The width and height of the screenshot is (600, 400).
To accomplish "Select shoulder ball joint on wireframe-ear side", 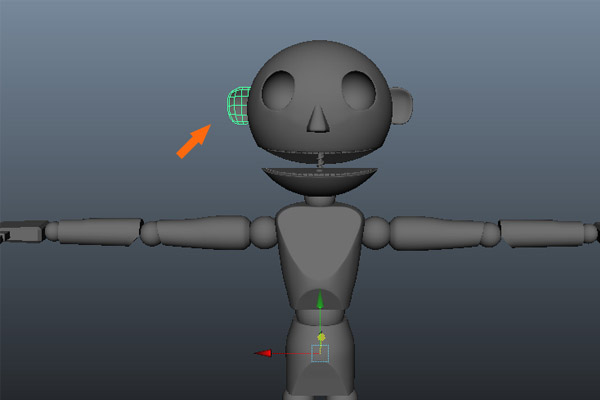I will [x=263, y=232].
